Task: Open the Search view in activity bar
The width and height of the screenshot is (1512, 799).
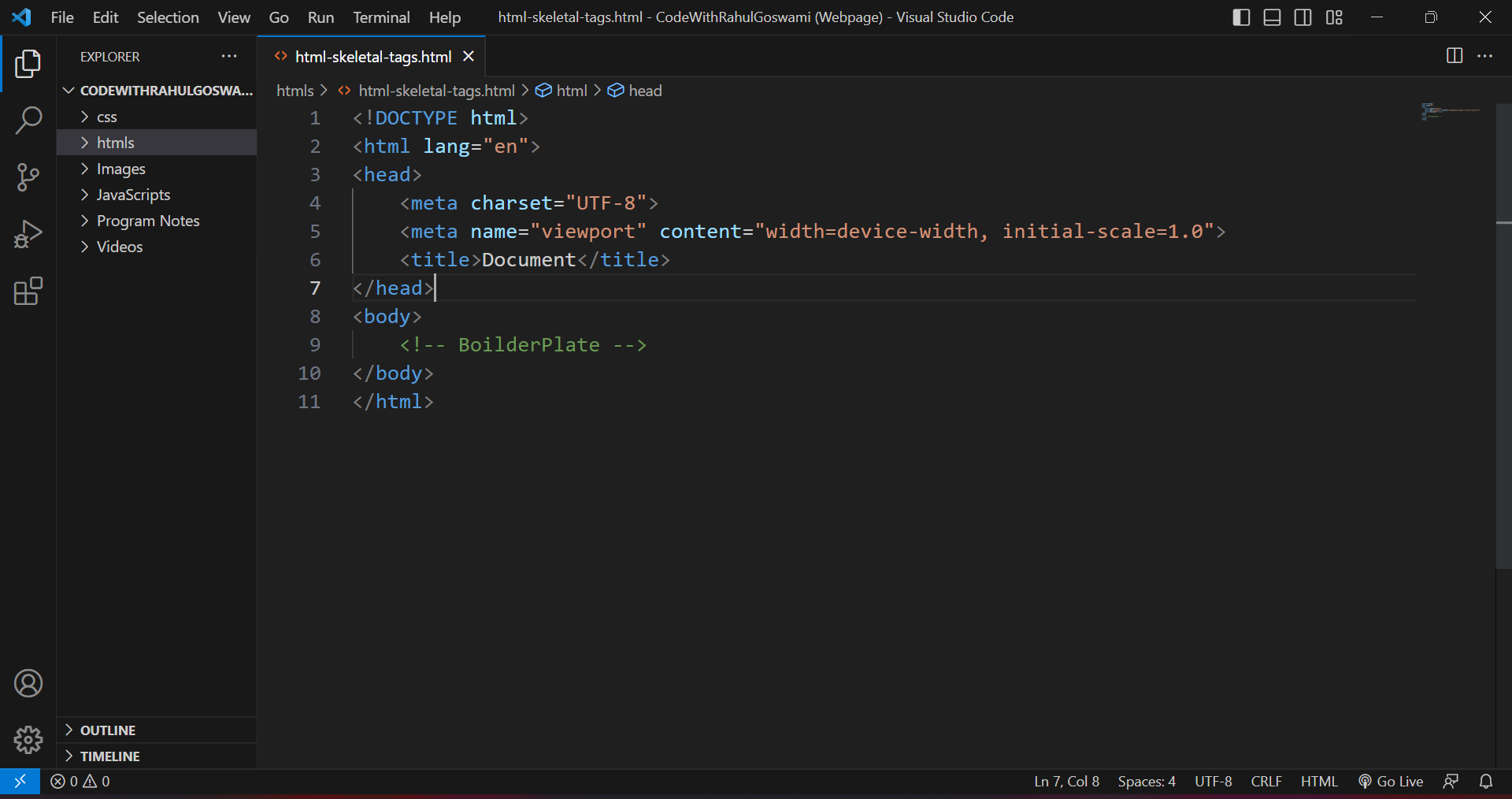Action: coord(28,121)
